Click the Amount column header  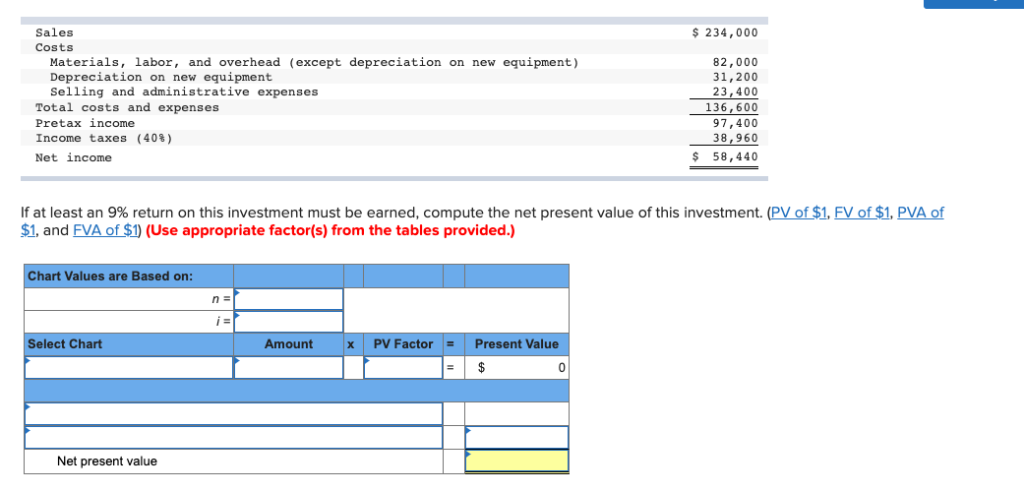289,344
